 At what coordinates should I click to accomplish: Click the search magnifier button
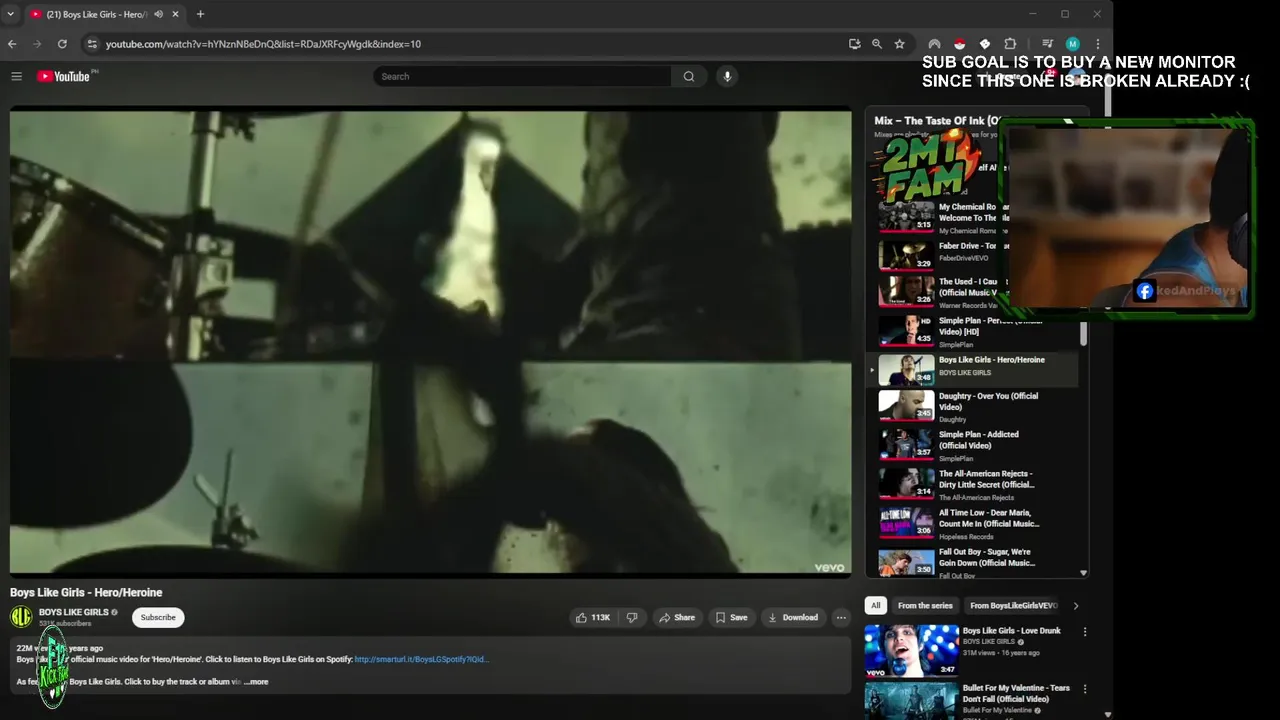coord(689,76)
